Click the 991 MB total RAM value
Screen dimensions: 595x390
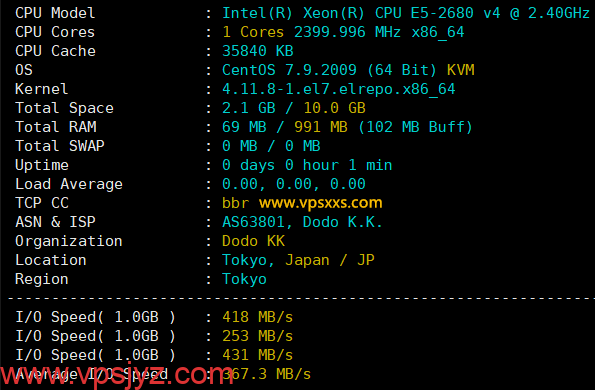[x=321, y=127]
